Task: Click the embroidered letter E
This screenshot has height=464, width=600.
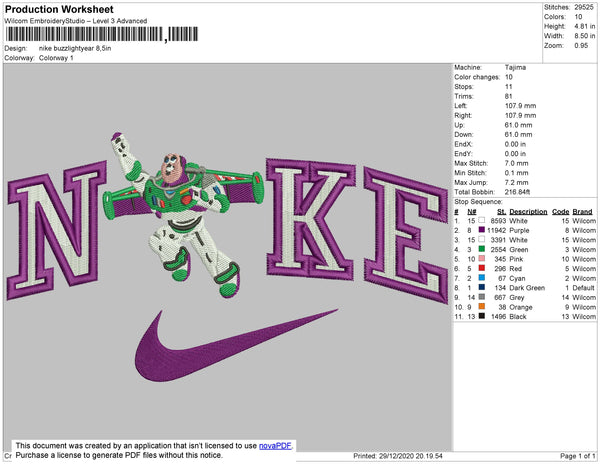Action: click(406, 234)
